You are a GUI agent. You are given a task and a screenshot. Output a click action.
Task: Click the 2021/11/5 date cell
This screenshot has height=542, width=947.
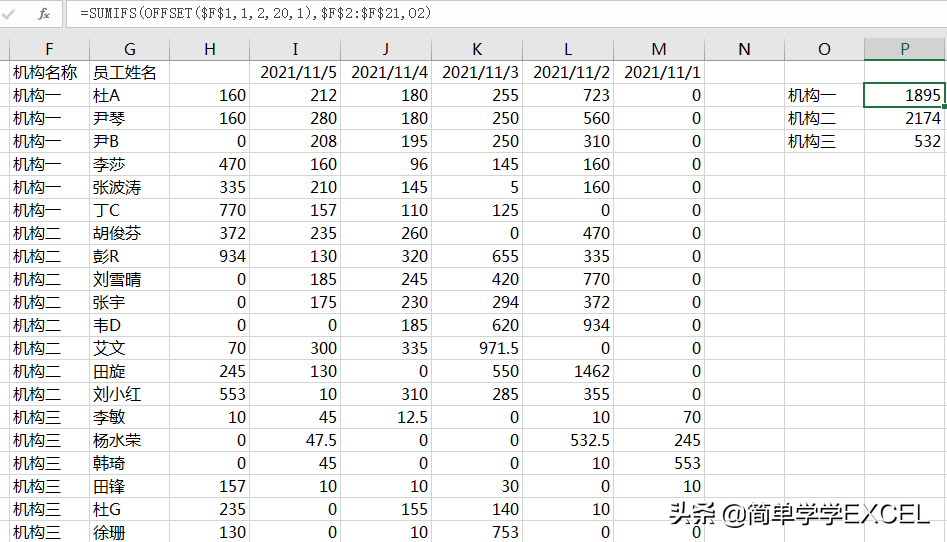[x=295, y=73]
